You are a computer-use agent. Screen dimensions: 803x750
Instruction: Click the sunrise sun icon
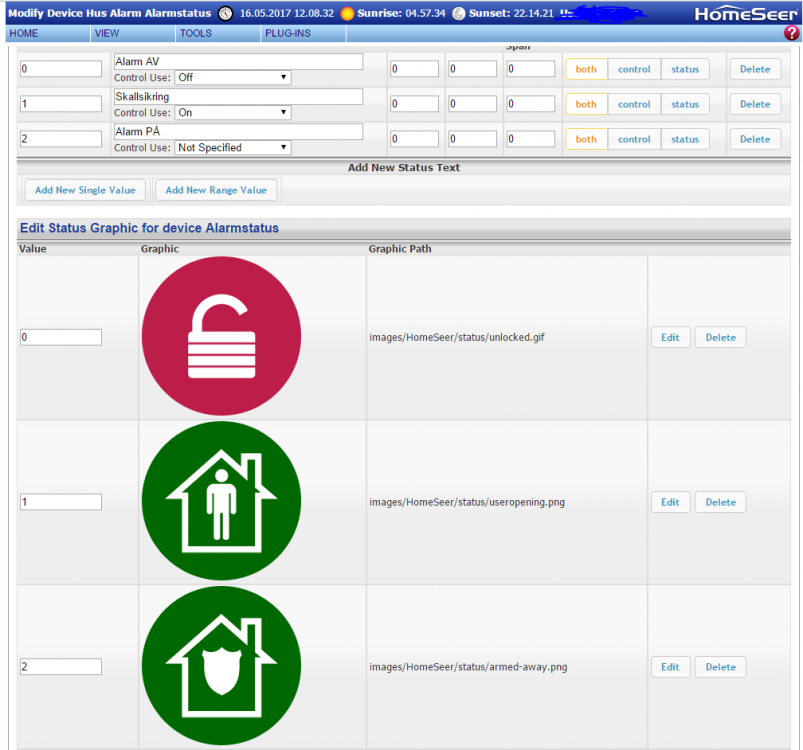pyautogui.click(x=347, y=13)
